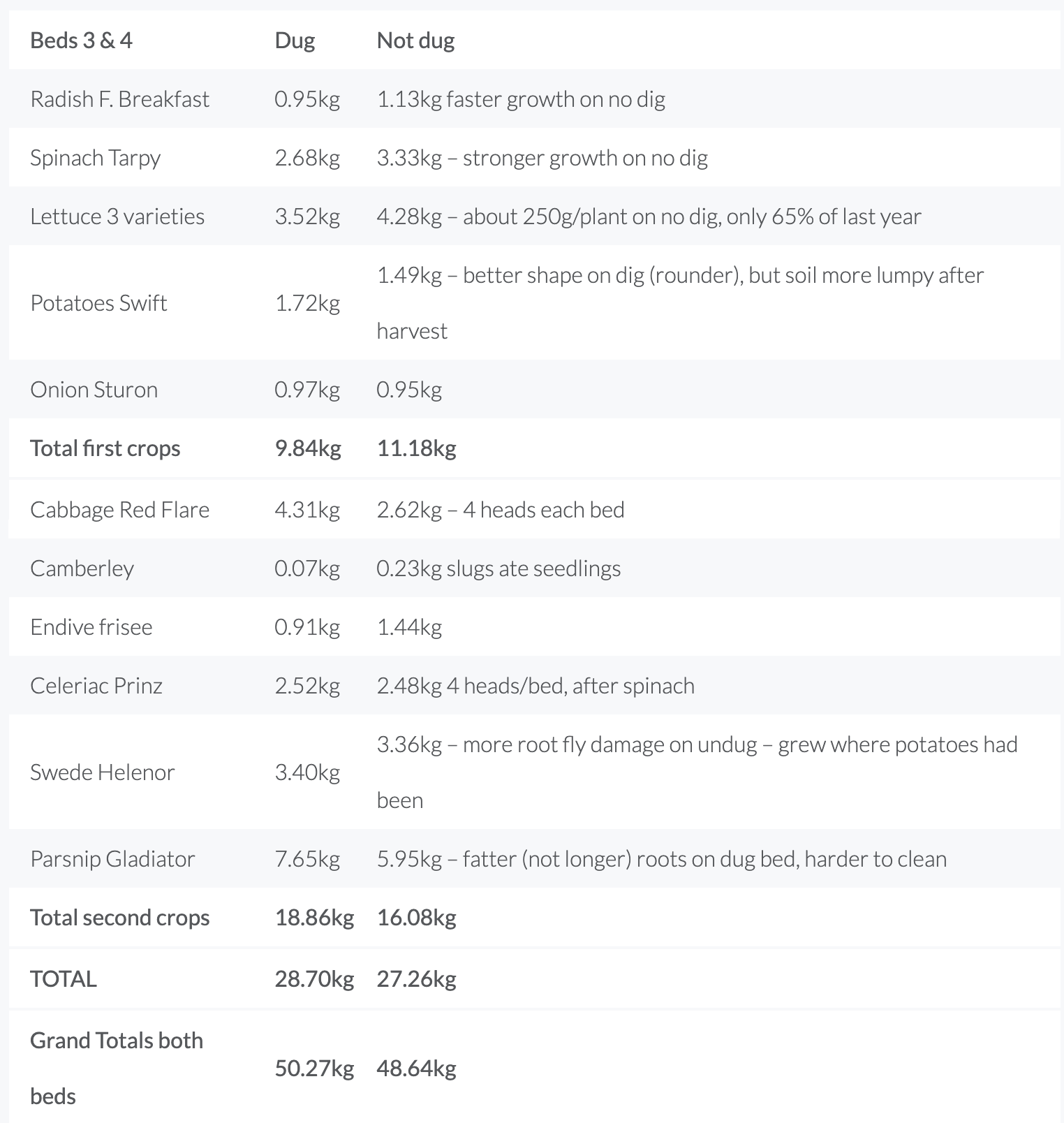This screenshot has height=1123, width=1064.
Task: Click the grand total not dug value 48.64kg
Action: tap(416, 1069)
